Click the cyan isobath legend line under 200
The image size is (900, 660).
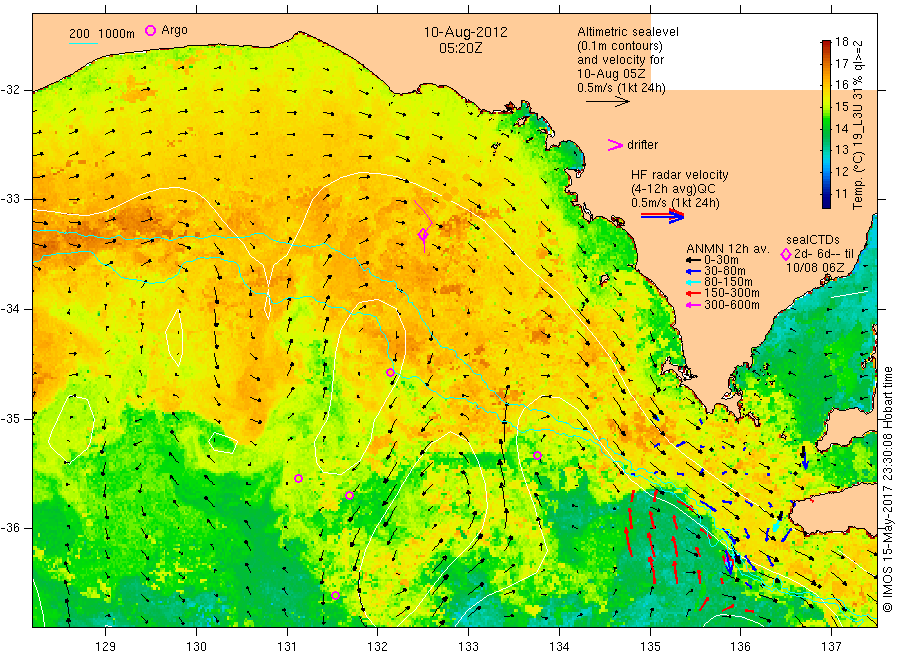(83, 43)
